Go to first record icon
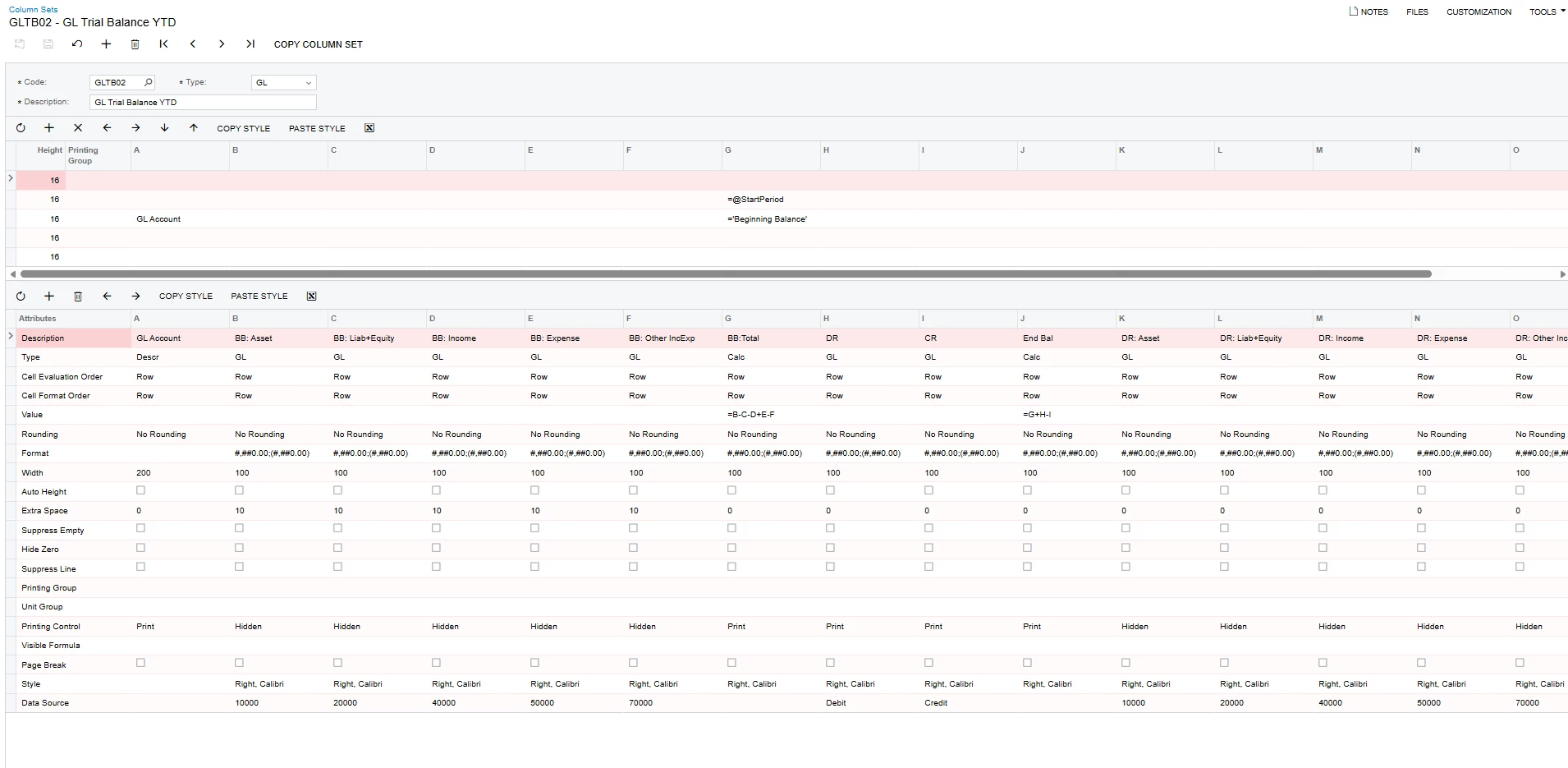Image resolution: width=1568 pixels, height=768 pixels. tap(164, 44)
